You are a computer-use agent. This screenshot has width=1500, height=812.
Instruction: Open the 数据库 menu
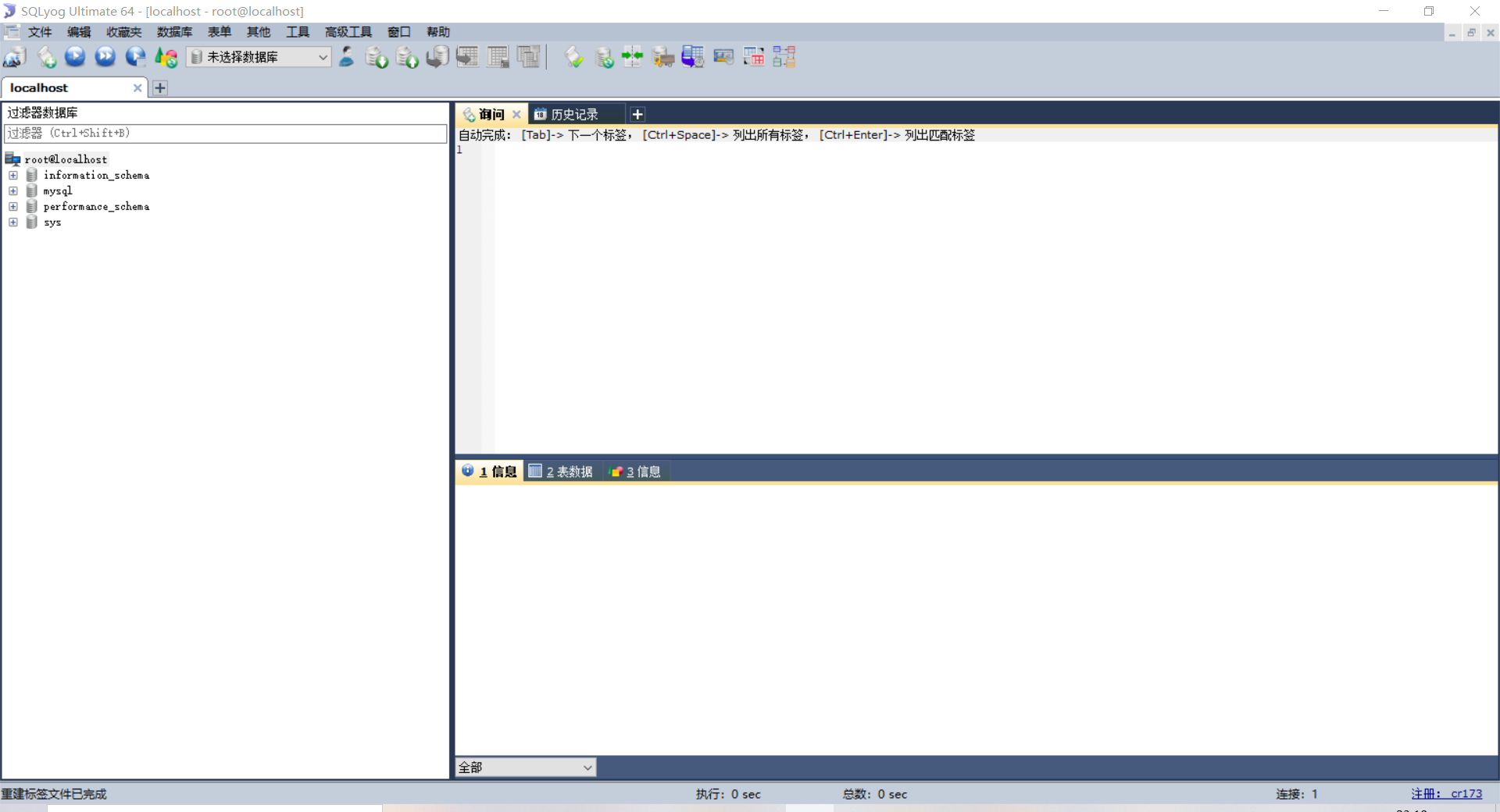174,32
